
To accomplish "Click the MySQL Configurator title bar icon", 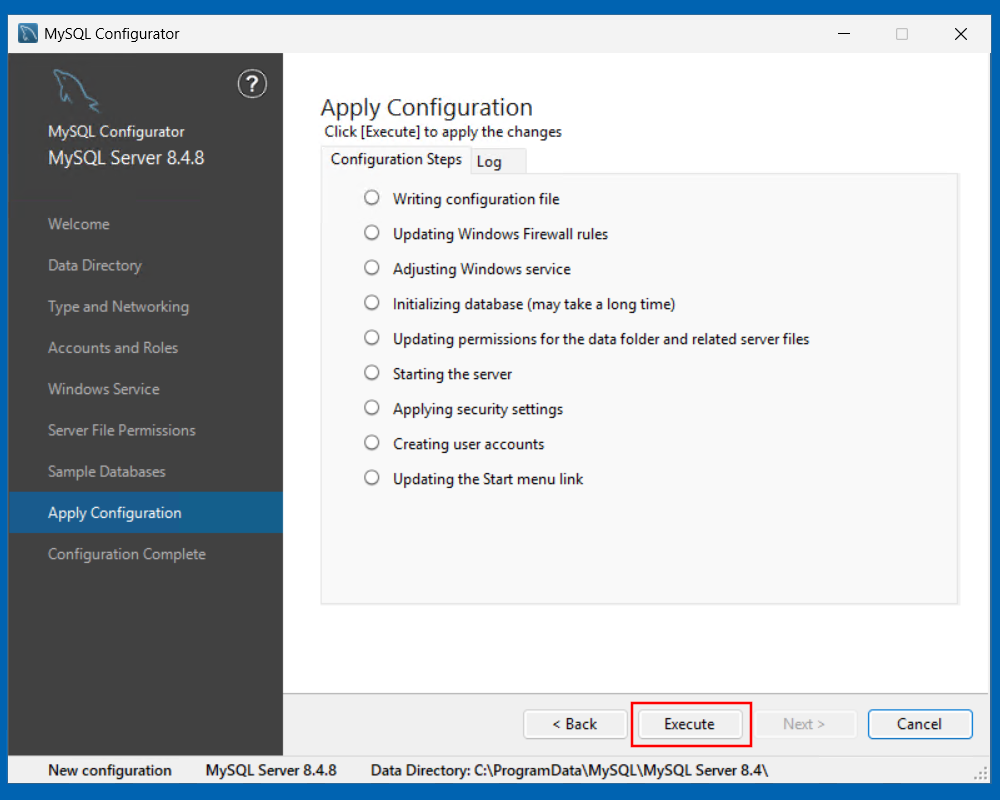I will click(27, 33).
